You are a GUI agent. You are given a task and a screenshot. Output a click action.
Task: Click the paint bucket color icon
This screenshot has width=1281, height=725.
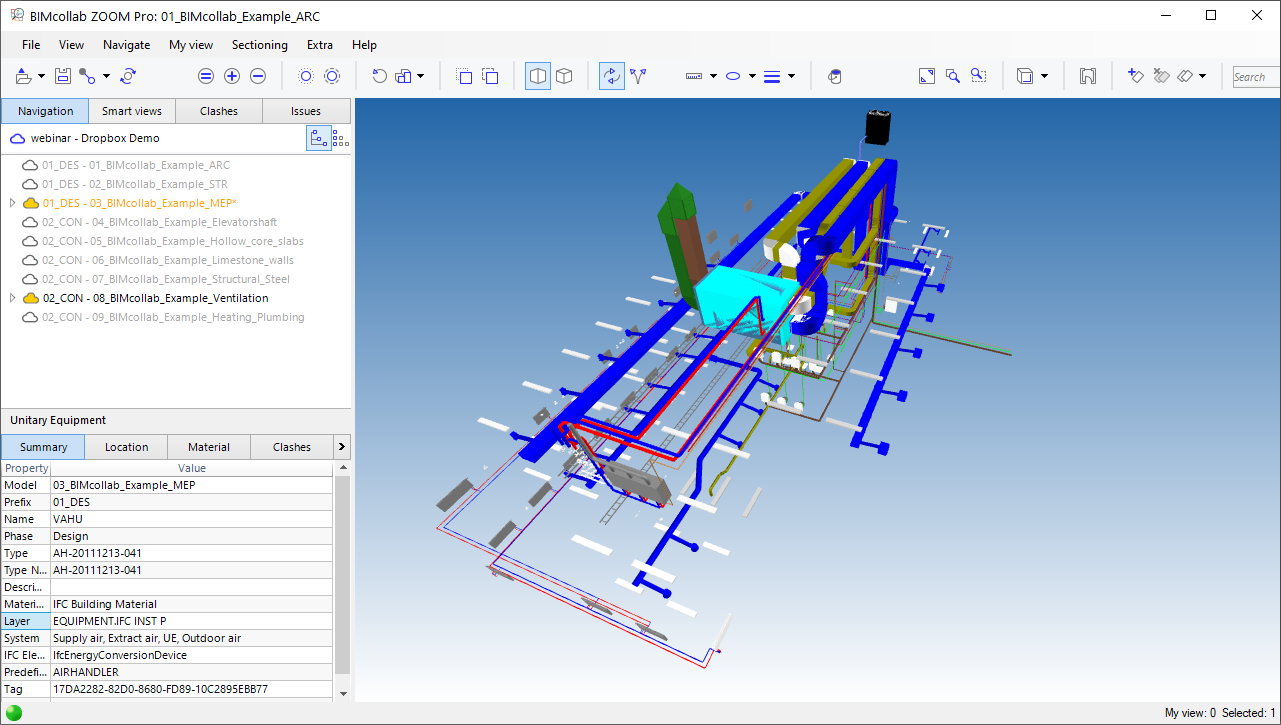point(836,76)
